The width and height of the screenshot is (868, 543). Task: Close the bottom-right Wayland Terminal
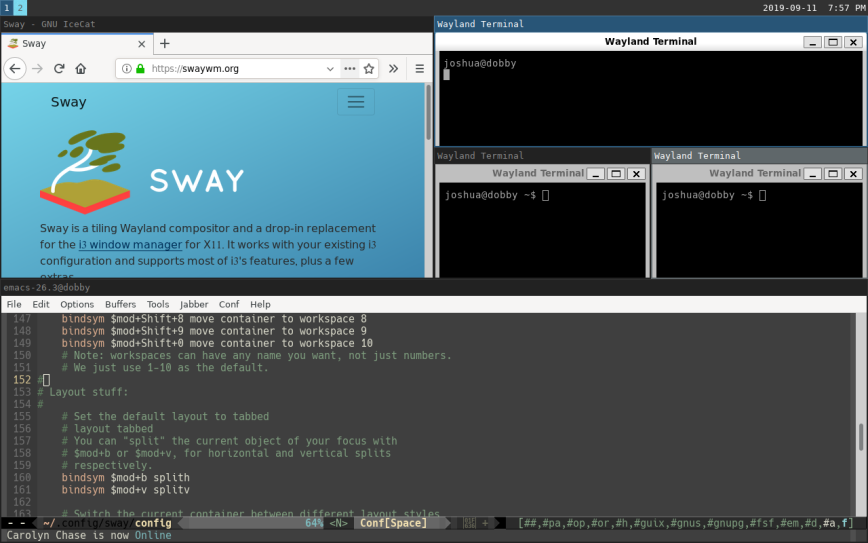[854, 174]
